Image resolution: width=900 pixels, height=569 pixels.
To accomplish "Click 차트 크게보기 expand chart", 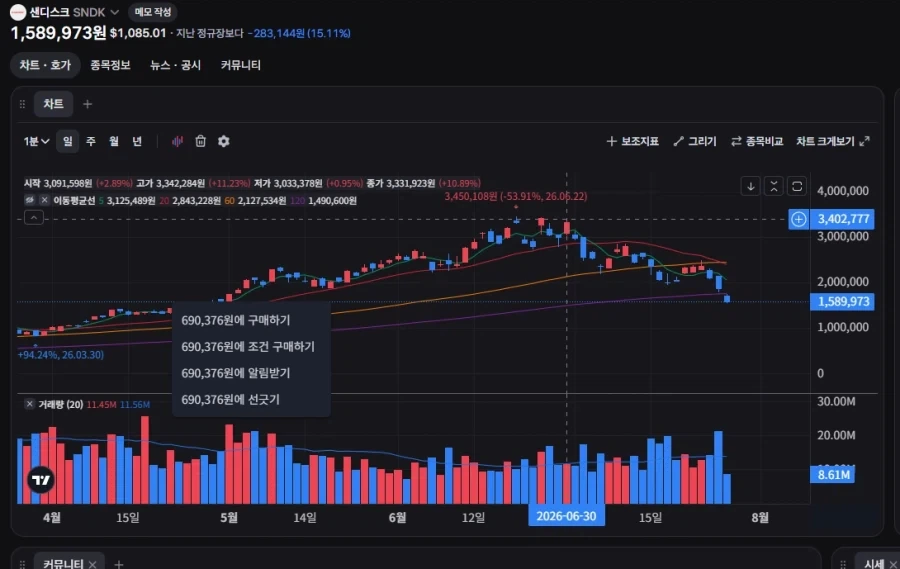I will tap(833, 141).
